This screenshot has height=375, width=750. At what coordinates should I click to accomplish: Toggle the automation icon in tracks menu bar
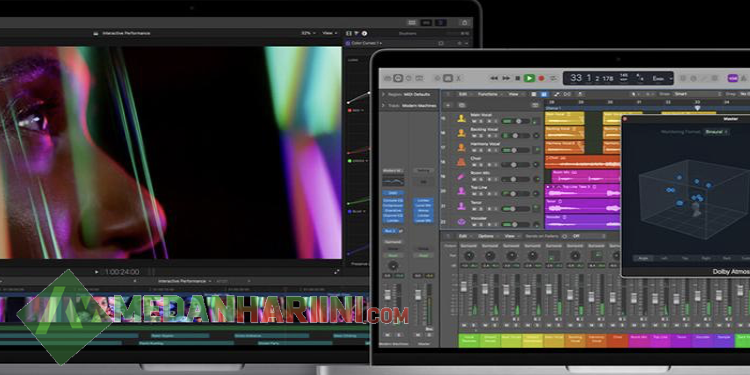coord(557,94)
